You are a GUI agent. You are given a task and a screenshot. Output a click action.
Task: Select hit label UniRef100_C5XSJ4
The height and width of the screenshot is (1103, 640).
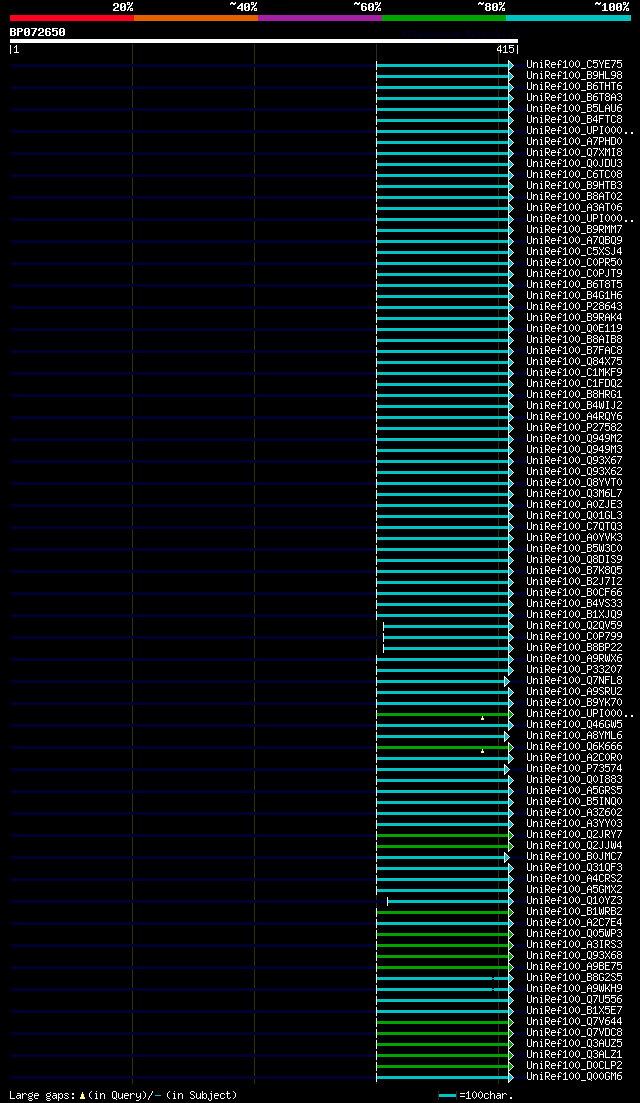[574, 251]
